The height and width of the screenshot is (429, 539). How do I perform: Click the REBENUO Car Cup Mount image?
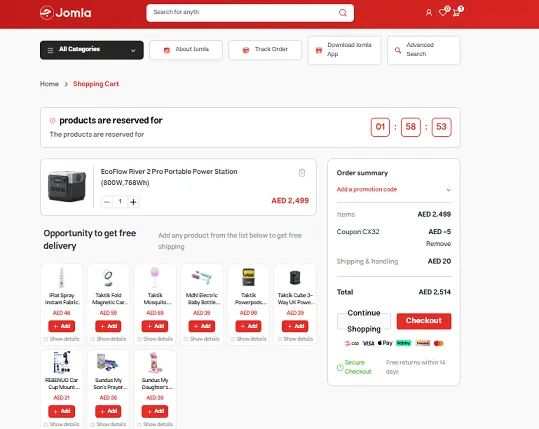[62, 362]
